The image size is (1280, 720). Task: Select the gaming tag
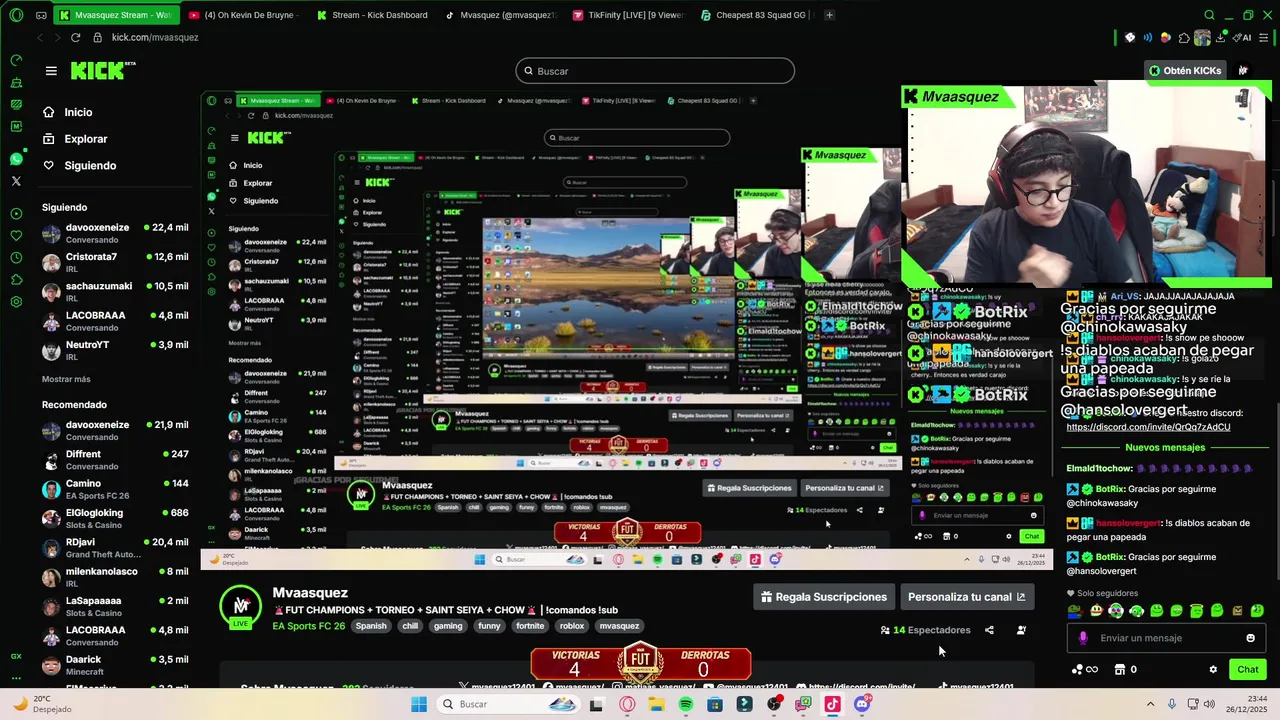click(448, 626)
